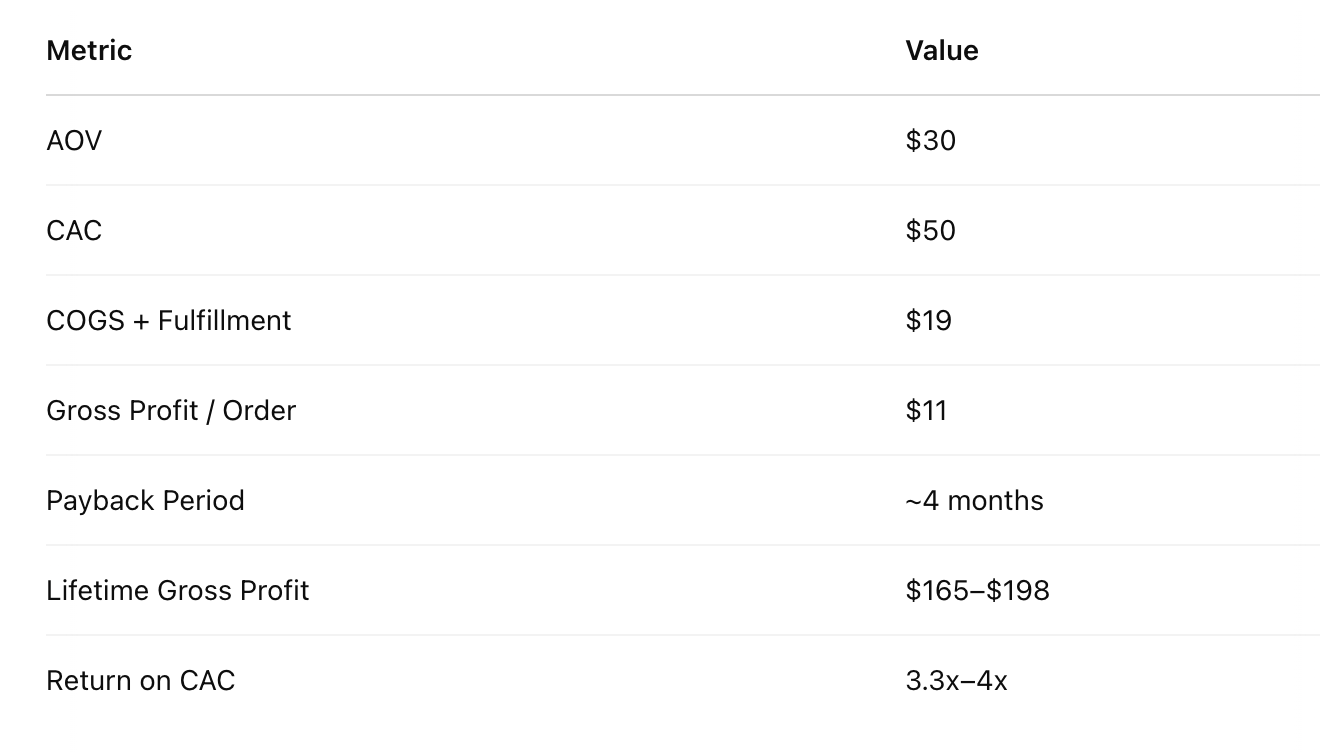Select the Payback Period label
This screenshot has width=1320, height=754.
click(x=145, y=501)
